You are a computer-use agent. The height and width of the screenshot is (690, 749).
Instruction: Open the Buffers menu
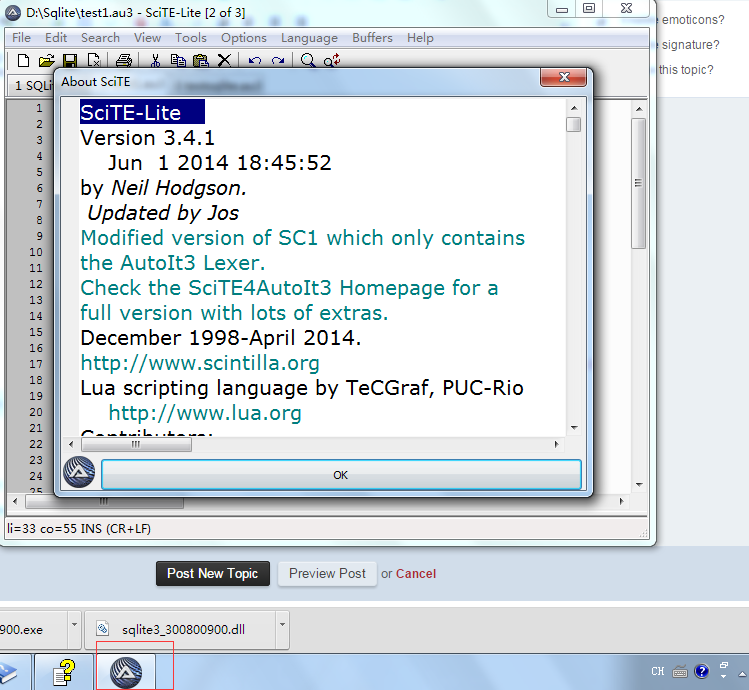[x=372, y=38]
